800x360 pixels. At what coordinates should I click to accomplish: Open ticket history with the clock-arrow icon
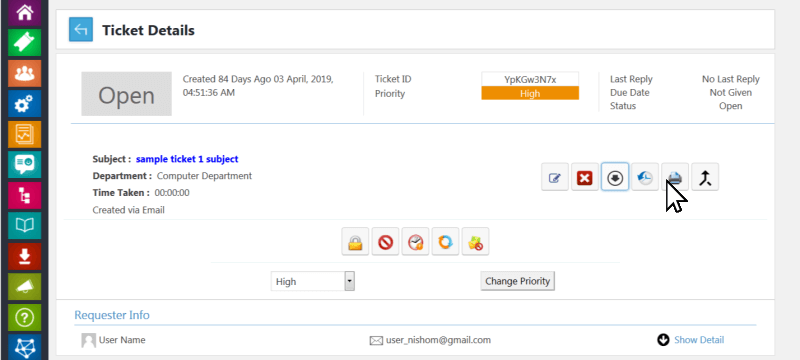click(x=645, y=177)
